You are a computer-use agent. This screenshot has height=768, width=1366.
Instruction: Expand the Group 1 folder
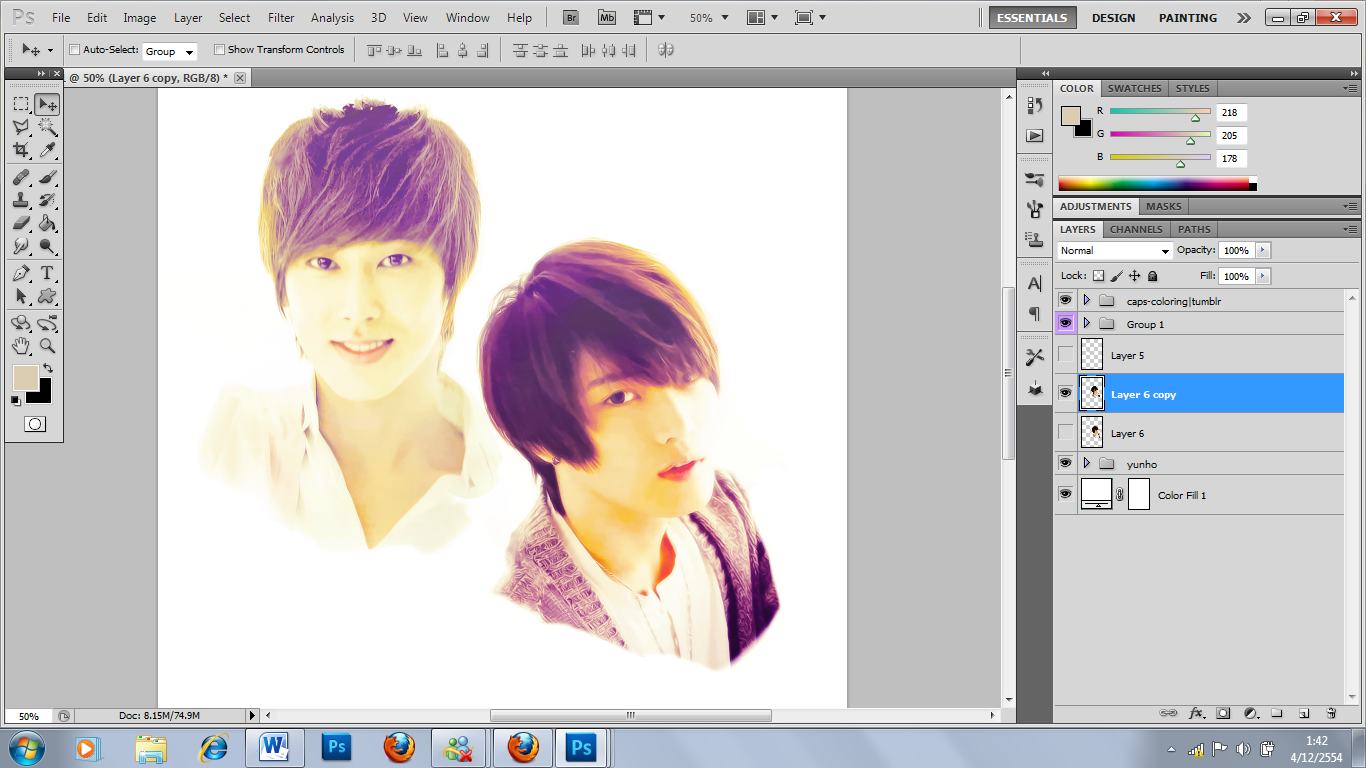[1086, 323]
